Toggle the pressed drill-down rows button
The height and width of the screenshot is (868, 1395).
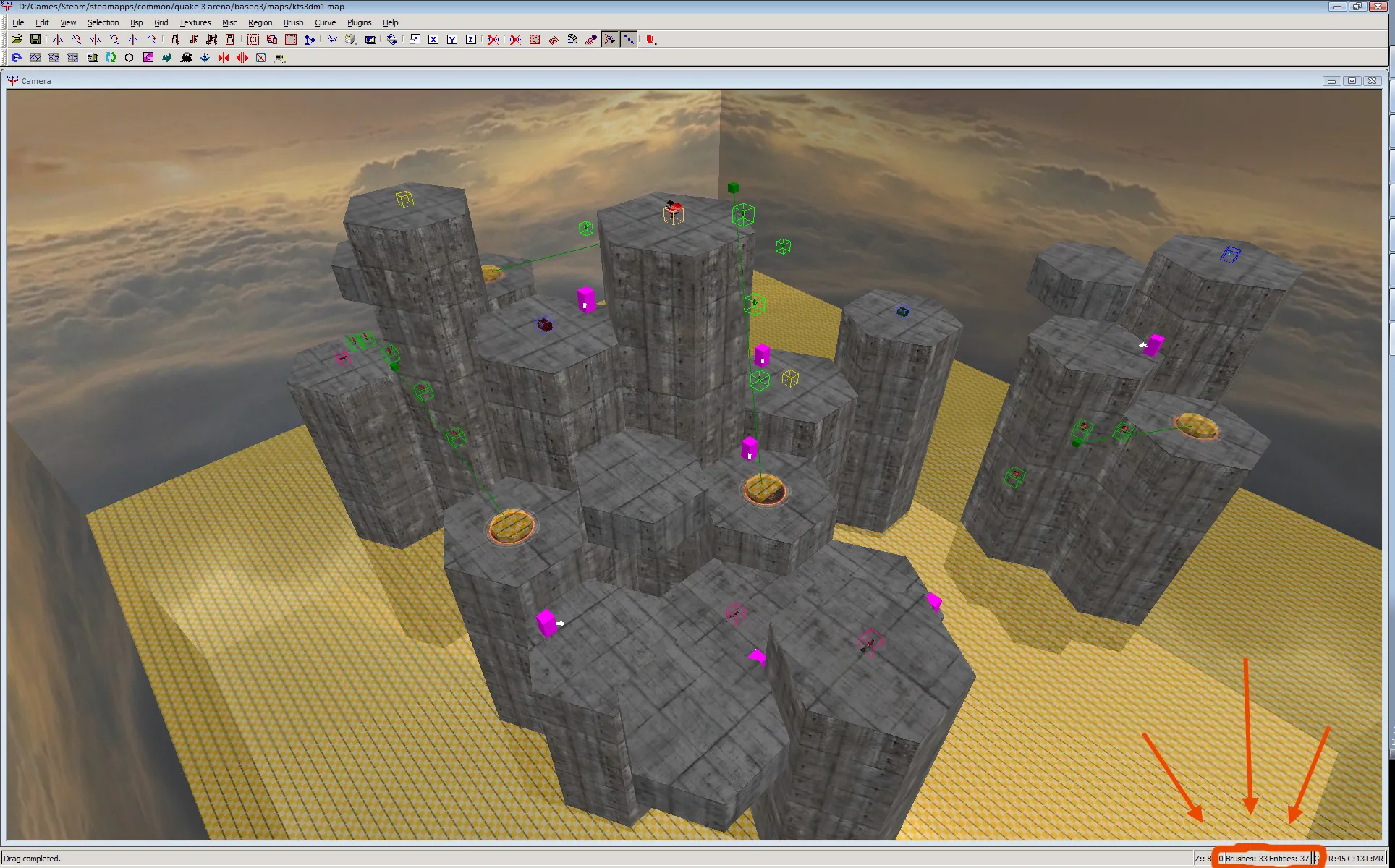[629, 40]
